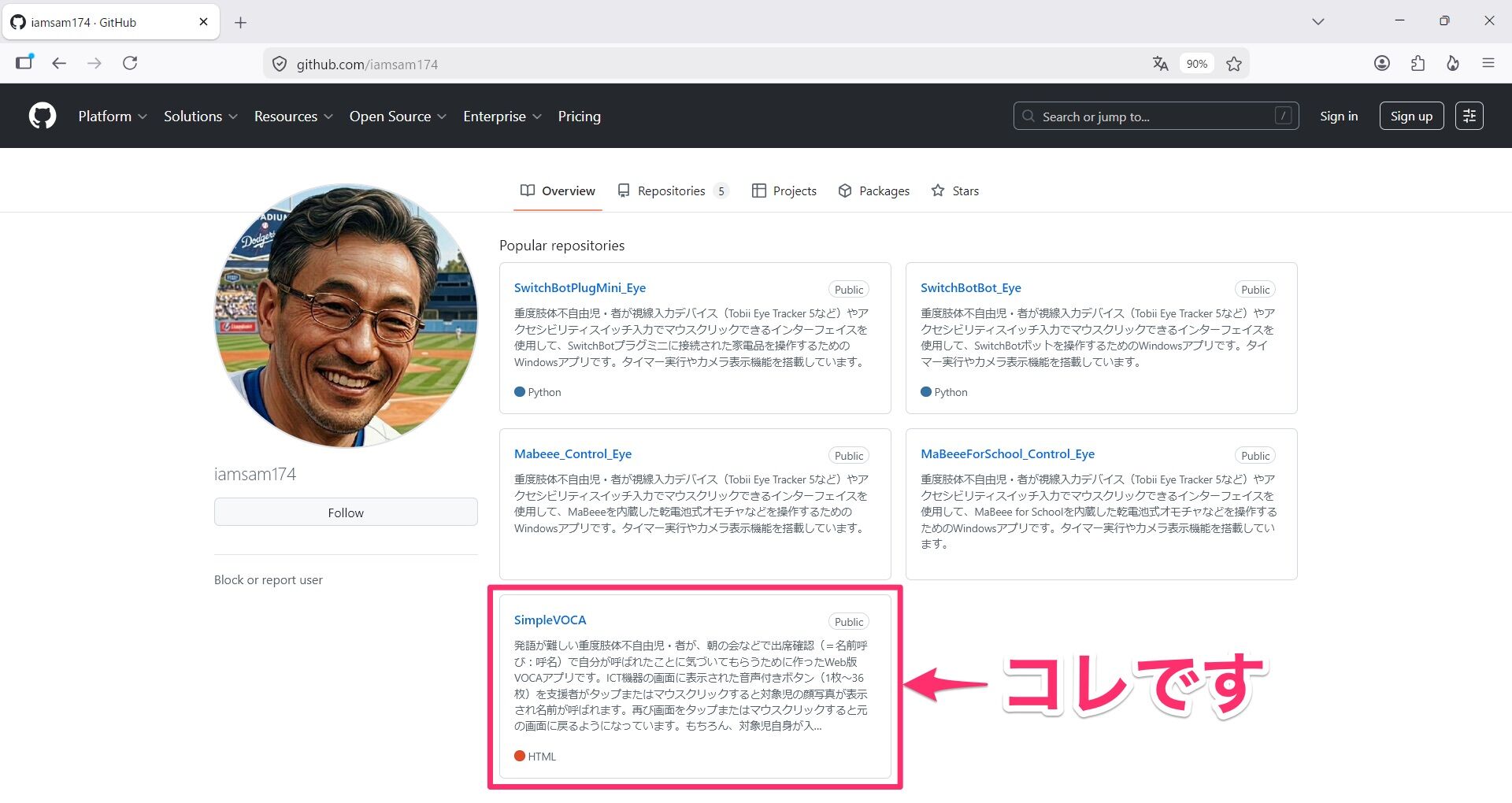Open the Firefox account icon
Viewport: 1512px width, 803px height.
pyautogui.click(x=1382, y=63)
